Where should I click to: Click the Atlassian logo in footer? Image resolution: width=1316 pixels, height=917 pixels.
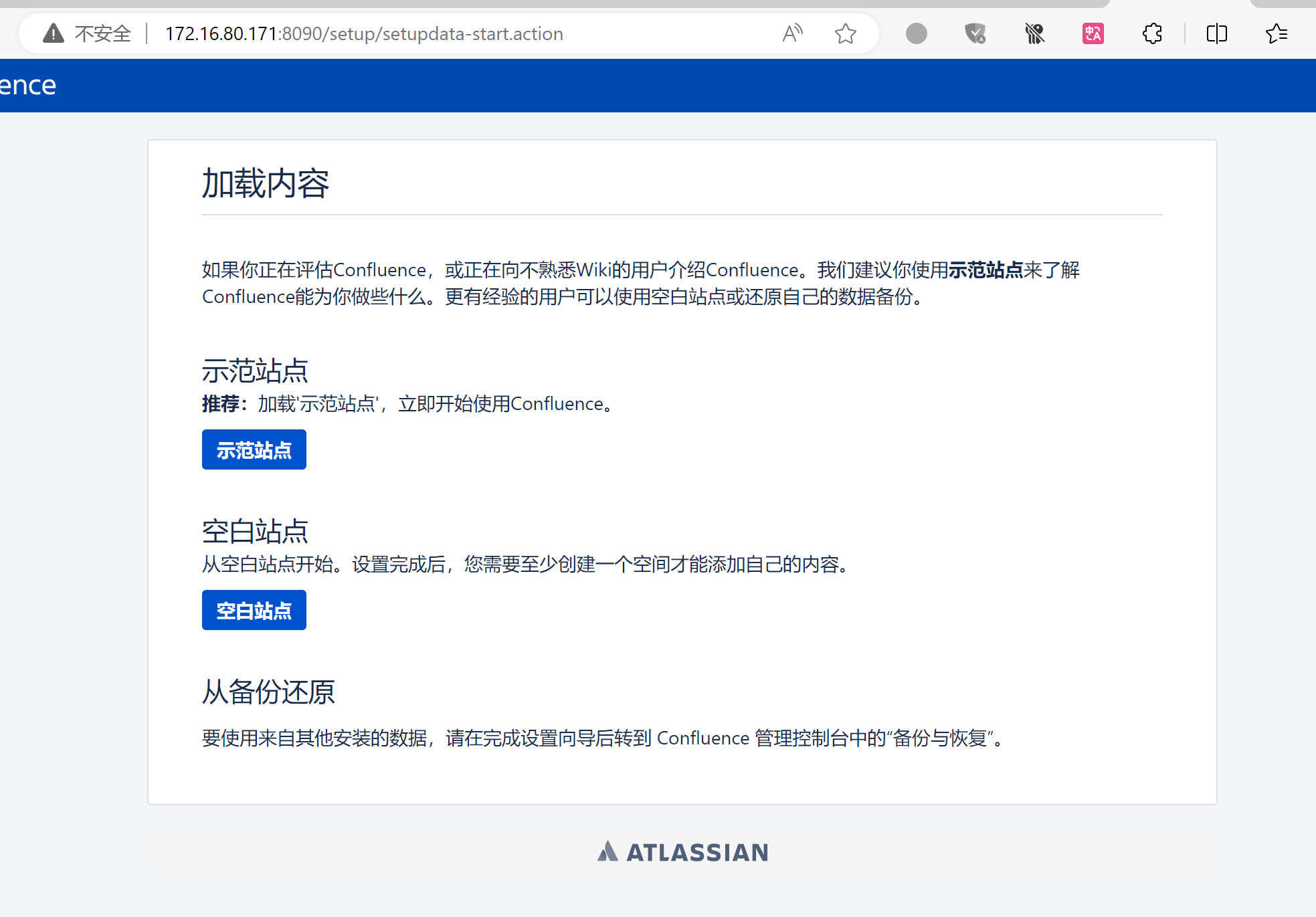tap(682, 852)
